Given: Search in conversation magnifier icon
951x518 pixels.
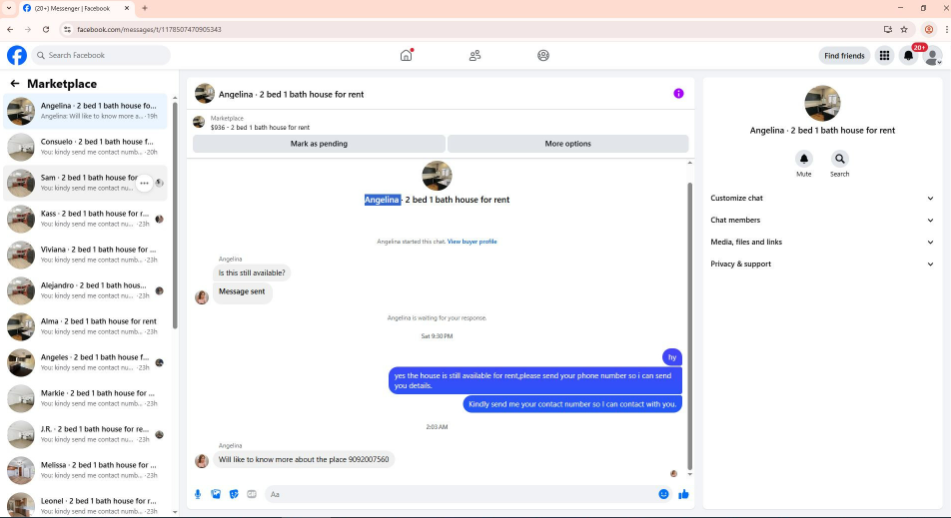Looking at the screenshot, I should [839, 159].
